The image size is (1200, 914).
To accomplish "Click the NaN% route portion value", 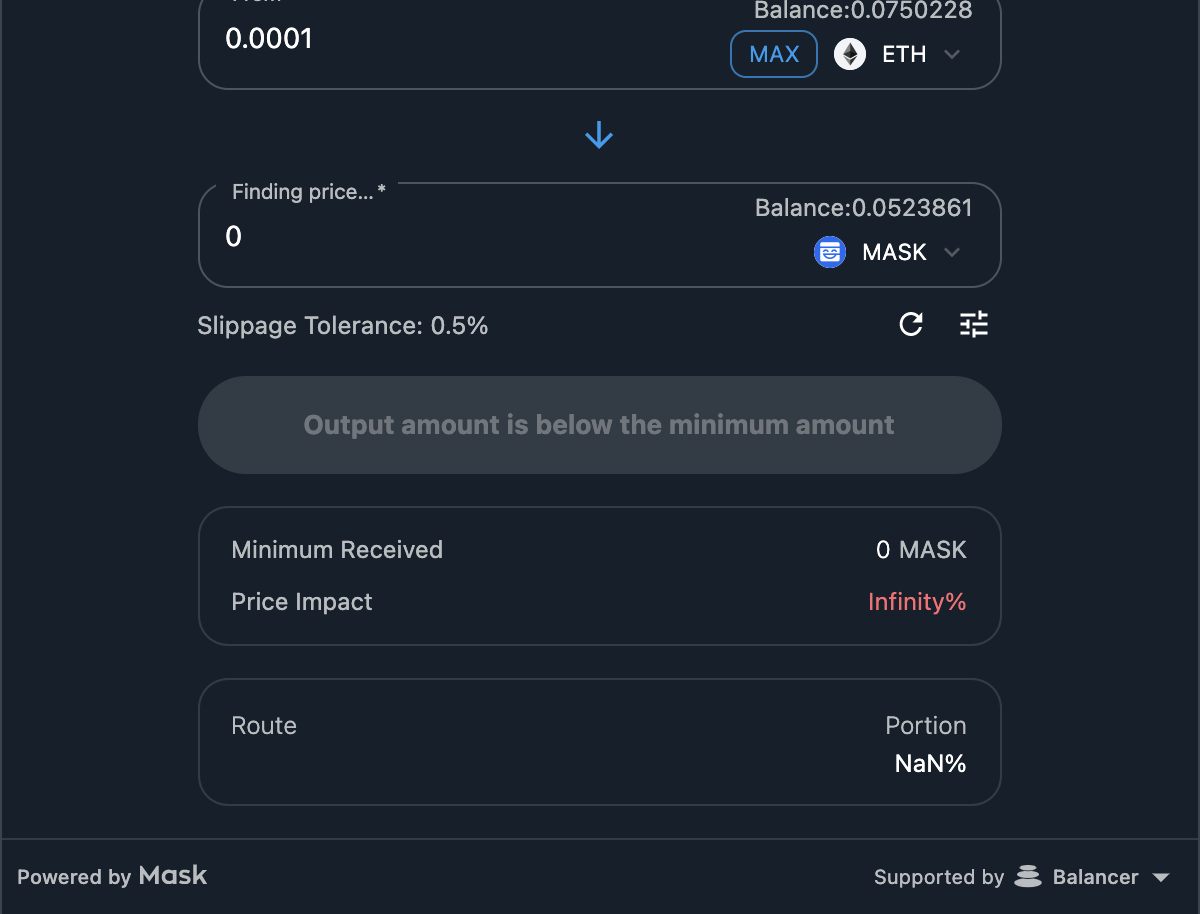I will [x=930, y=764].
